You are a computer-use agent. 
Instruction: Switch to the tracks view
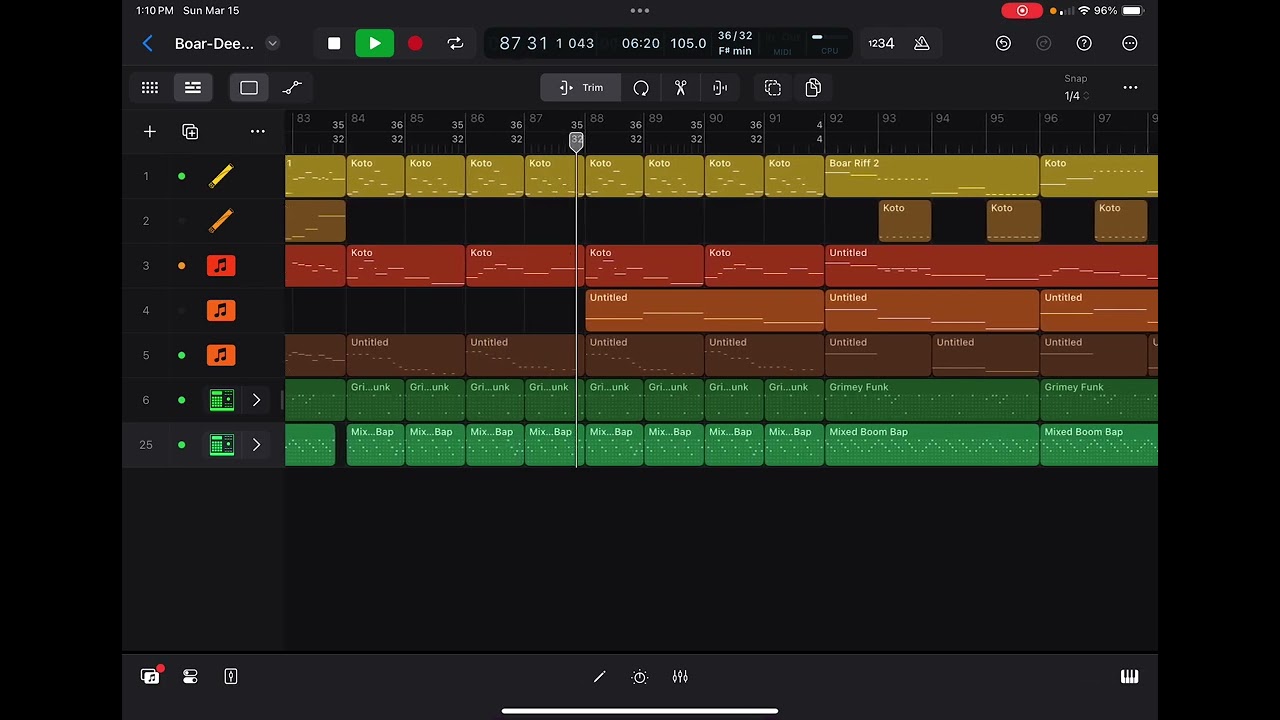point(193,88)
